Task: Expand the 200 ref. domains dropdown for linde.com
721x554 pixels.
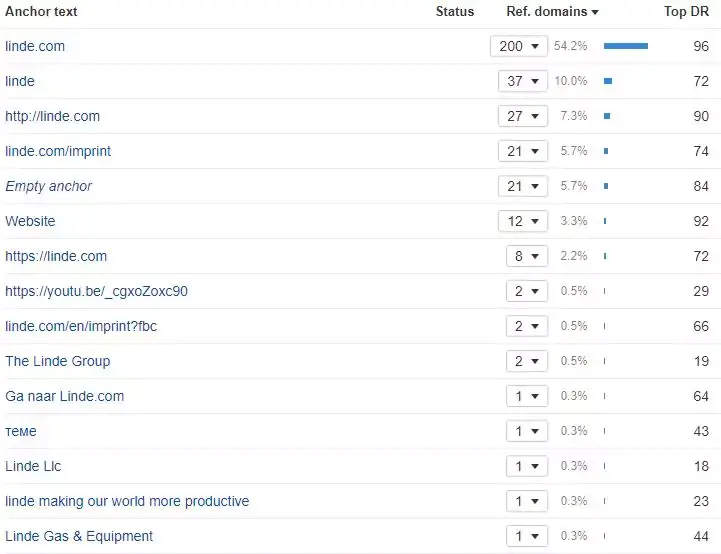Action: (x=519, y=46)
